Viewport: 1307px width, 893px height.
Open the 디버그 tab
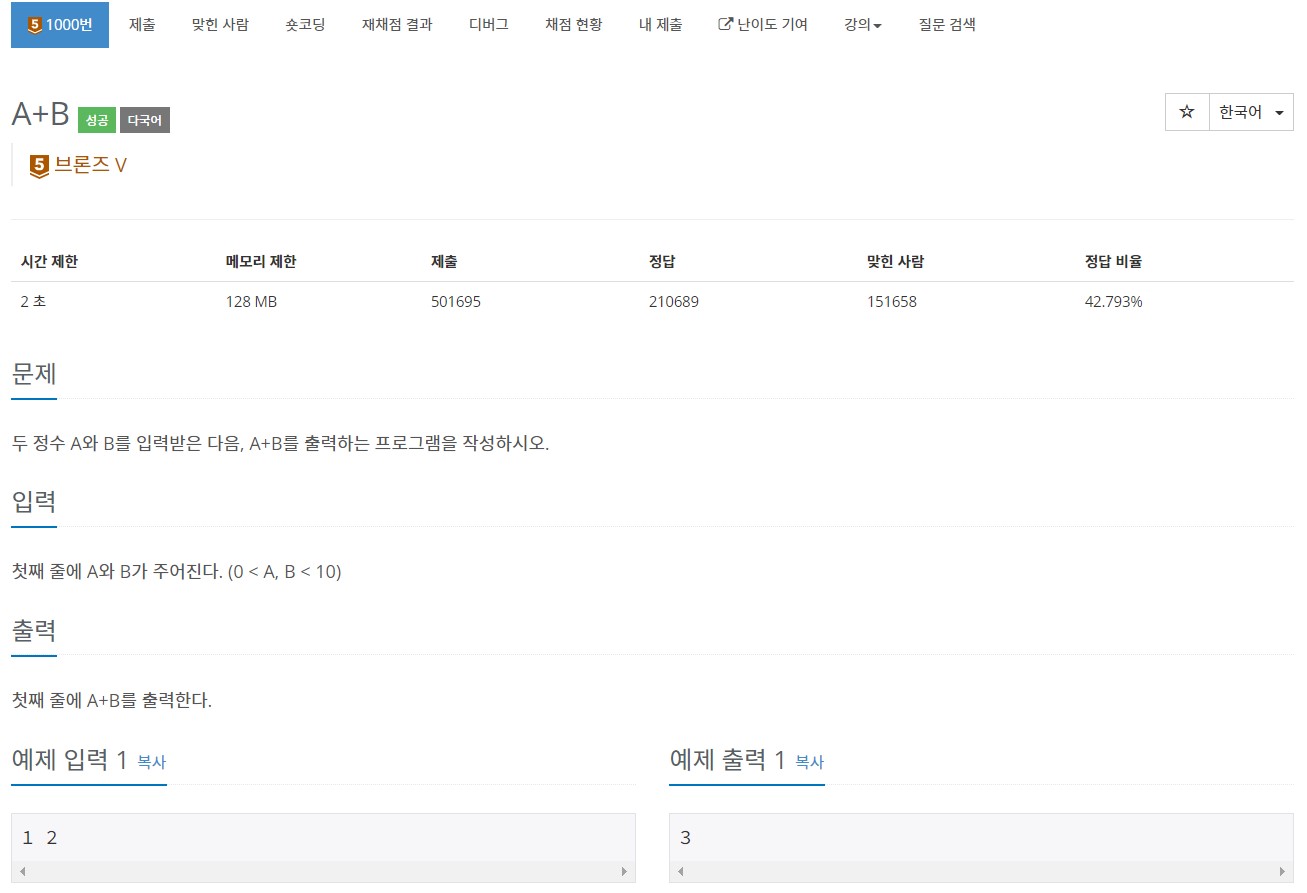489,25
